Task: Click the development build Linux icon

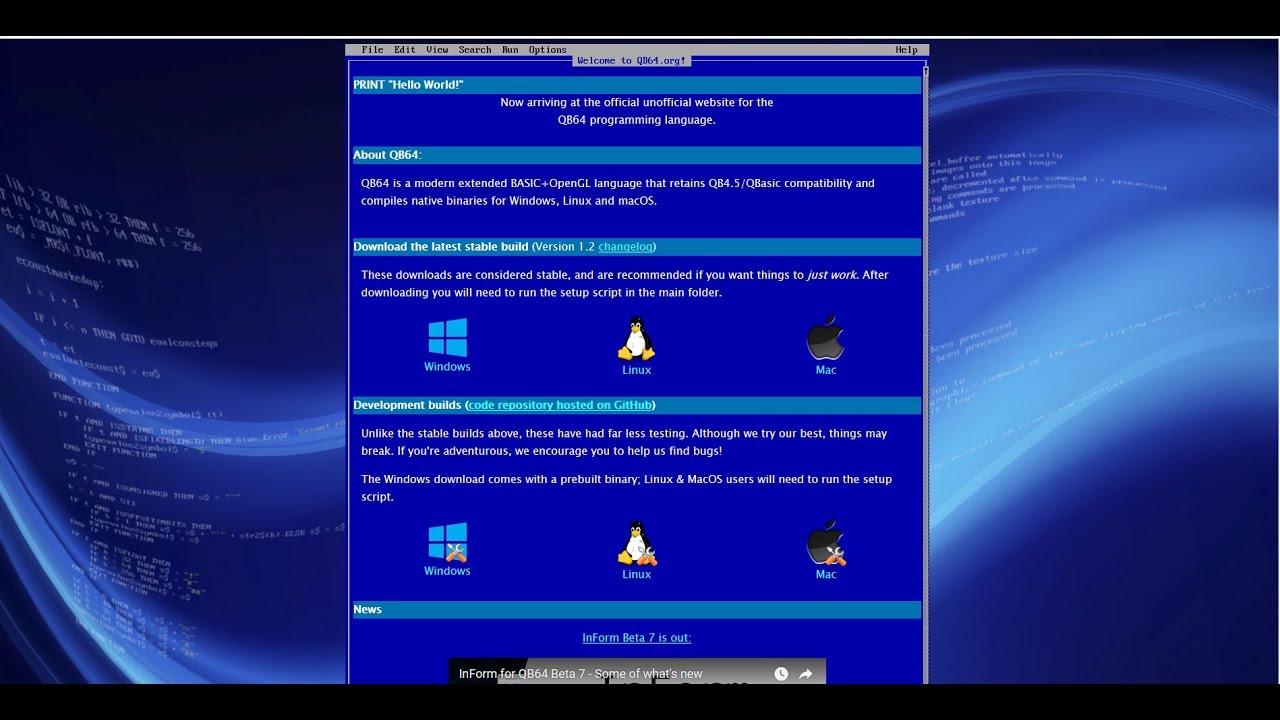Action: [637, 543]
